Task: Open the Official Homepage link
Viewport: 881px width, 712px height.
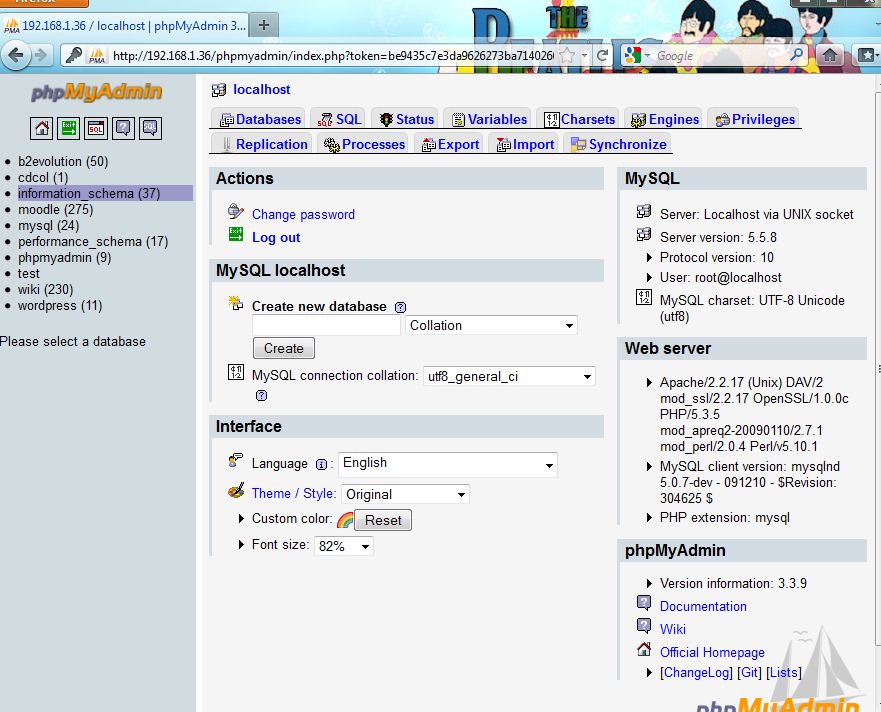Action: (712, 652)
